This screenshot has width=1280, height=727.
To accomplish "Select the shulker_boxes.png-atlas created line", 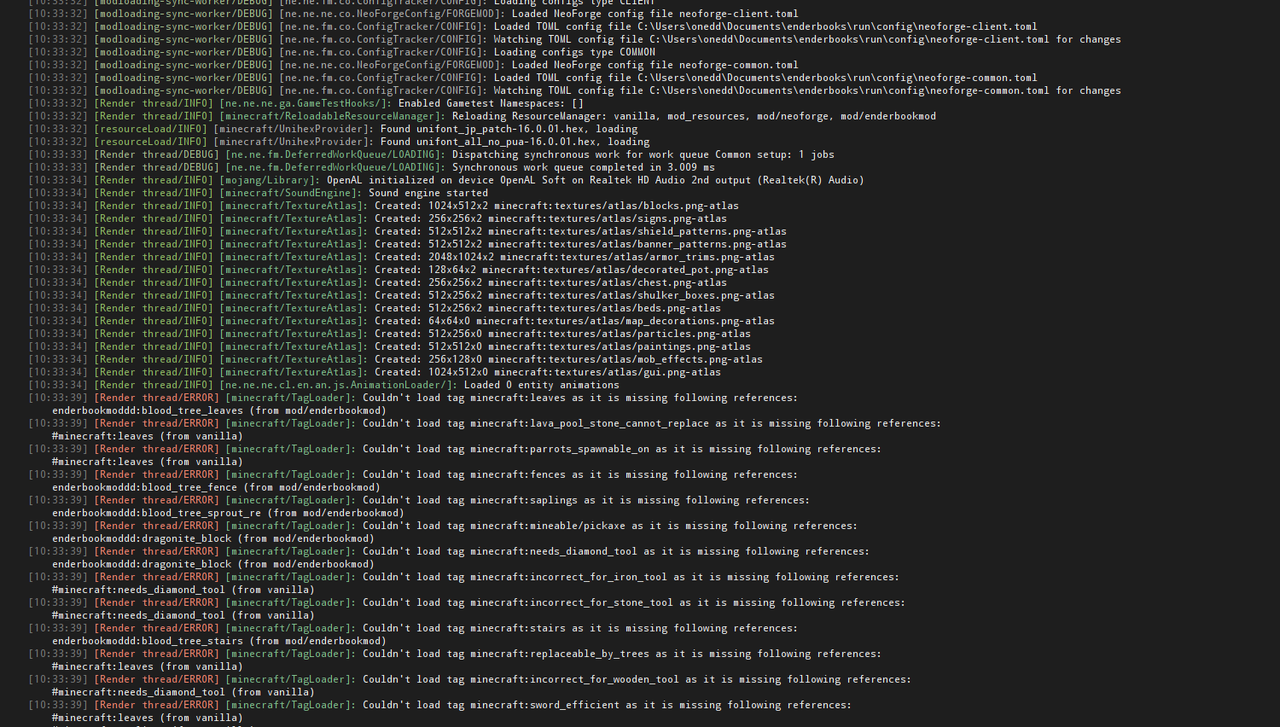I will 401,295.
